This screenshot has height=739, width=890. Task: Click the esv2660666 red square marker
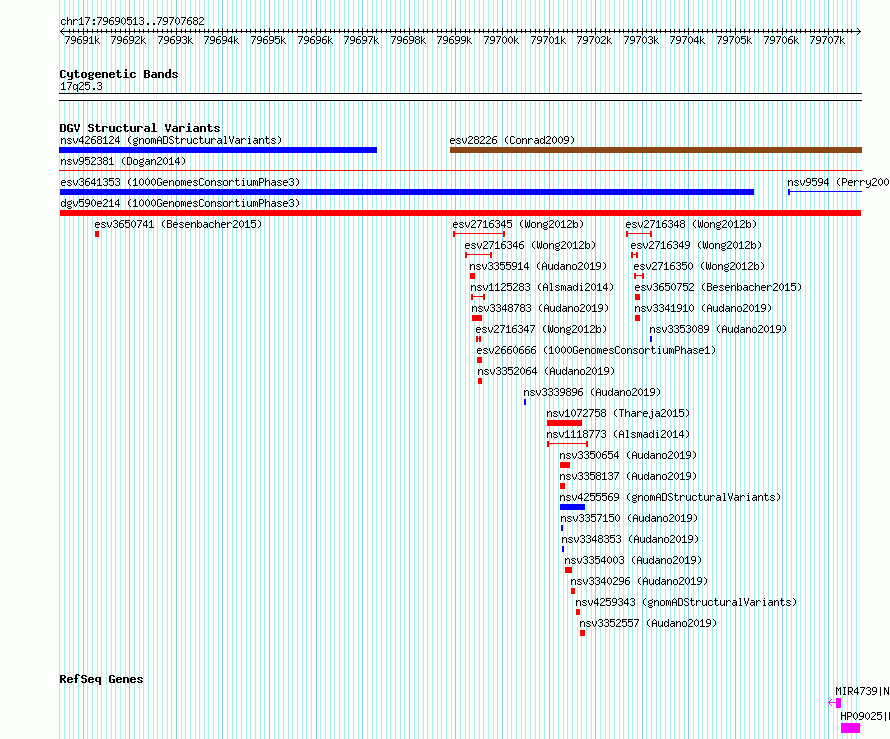[480, 360]
